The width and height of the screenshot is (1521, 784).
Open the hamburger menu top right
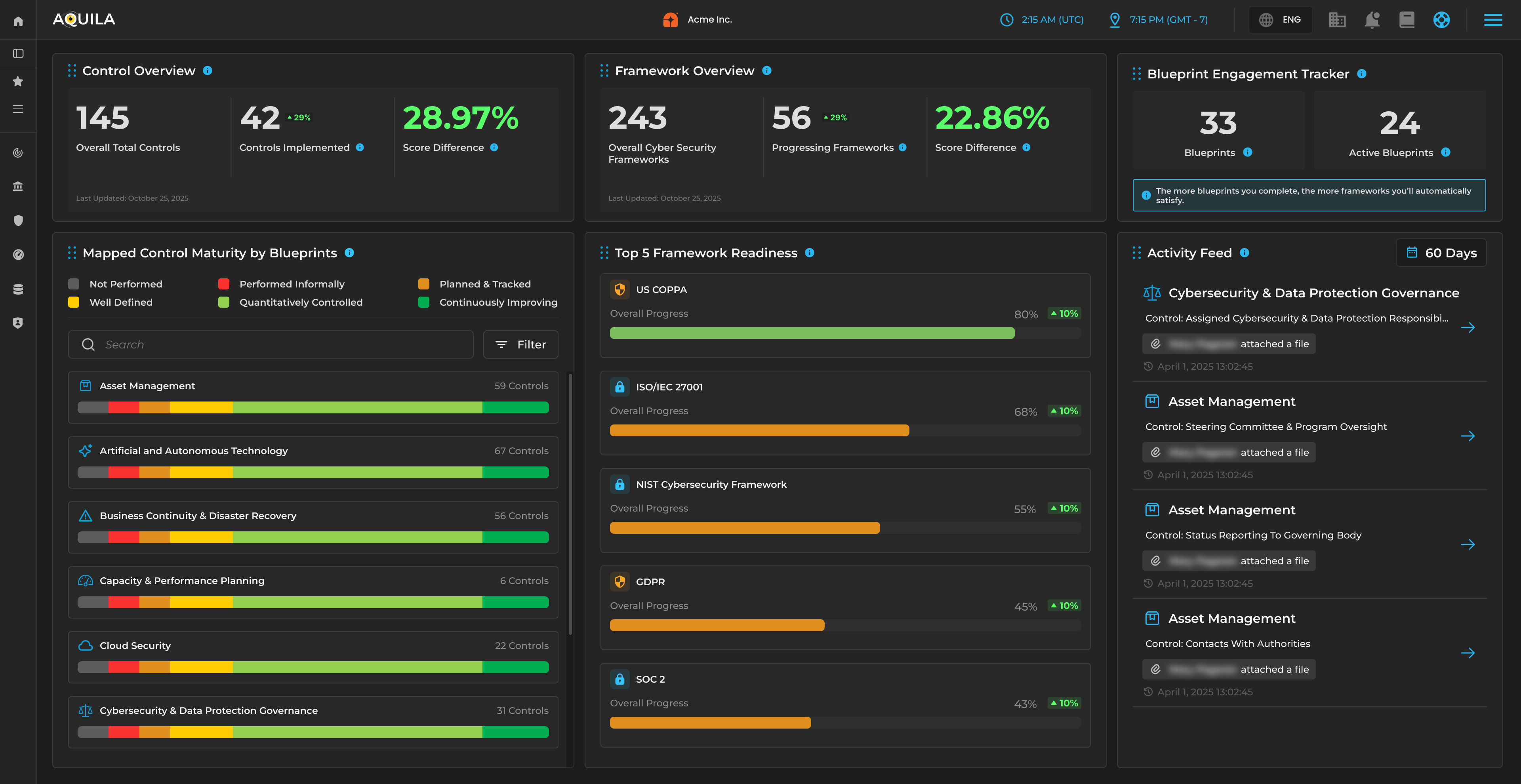click(1492, 19)
